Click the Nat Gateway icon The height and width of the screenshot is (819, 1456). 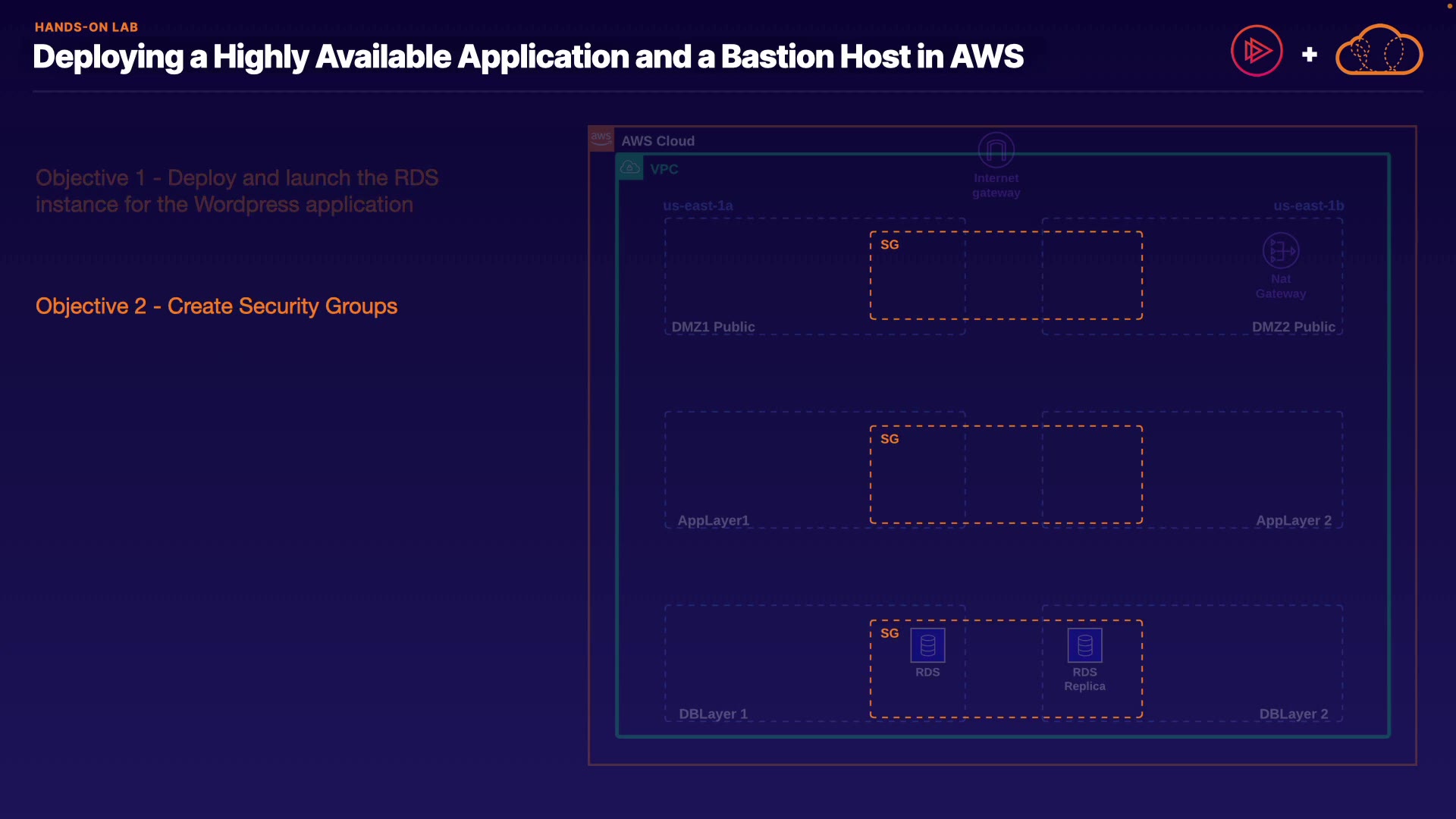point(1280,250)
